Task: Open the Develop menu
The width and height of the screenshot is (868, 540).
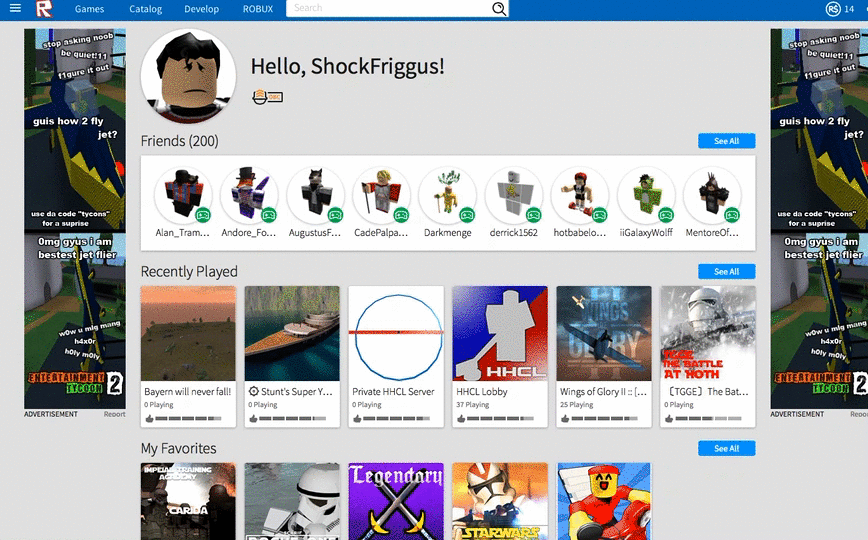Action: pyautogui.click(x=202, y=9)
